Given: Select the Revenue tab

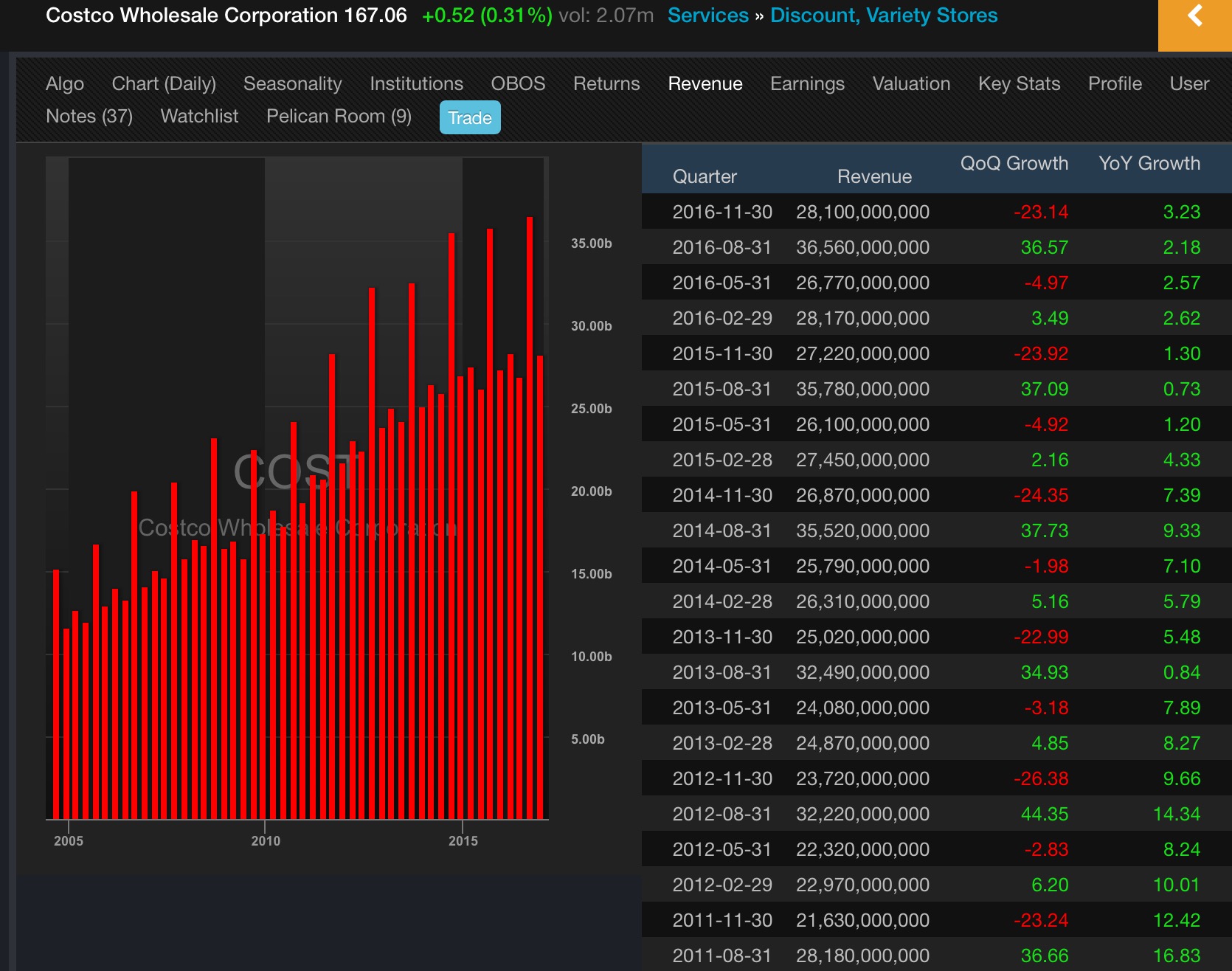Looking at the screenshot, I should (x=705, y=84).
